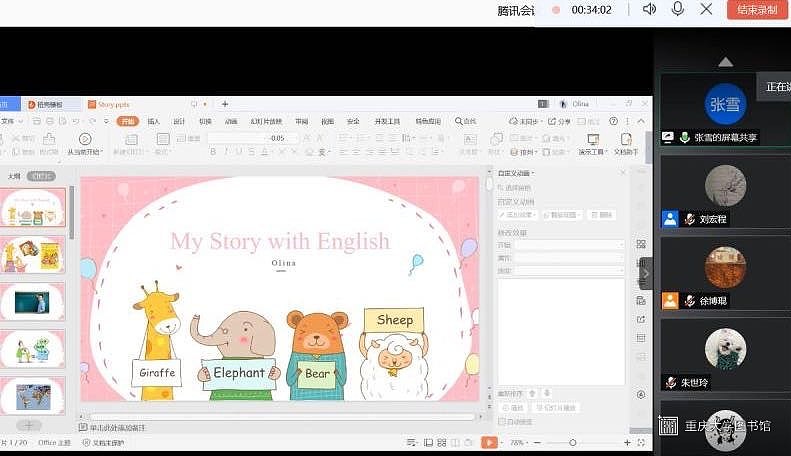Switch to slide sorter view icon
The image size is (791, 456).
[x=442, y=442]
